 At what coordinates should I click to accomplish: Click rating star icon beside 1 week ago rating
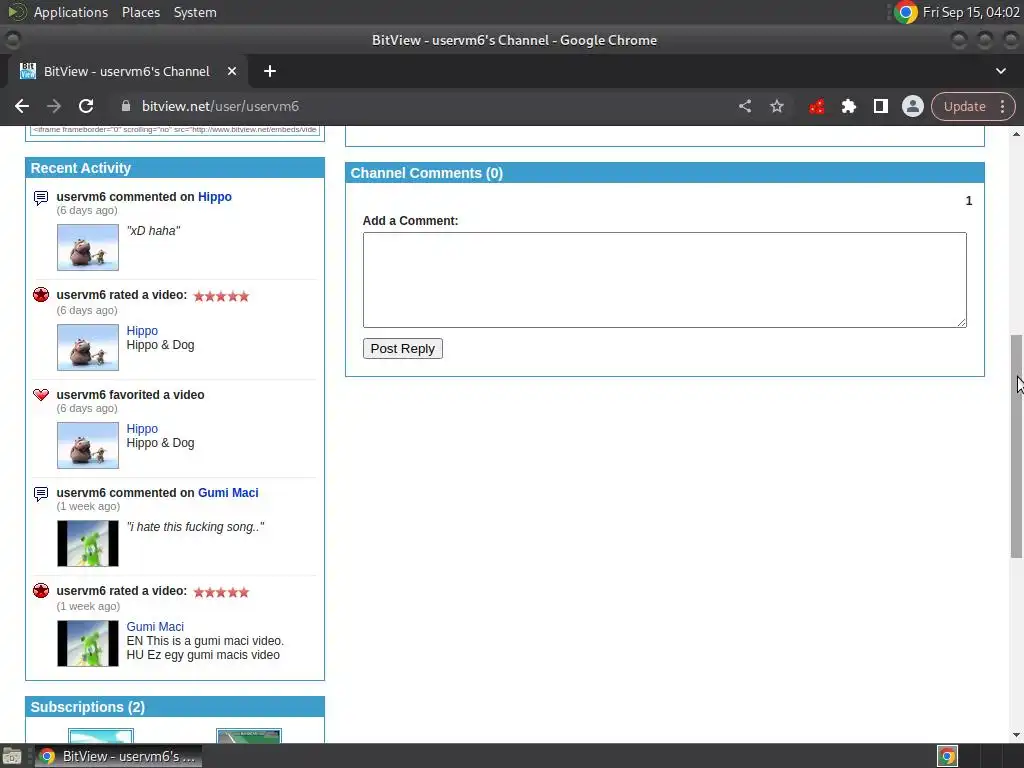tap(40, 590)
